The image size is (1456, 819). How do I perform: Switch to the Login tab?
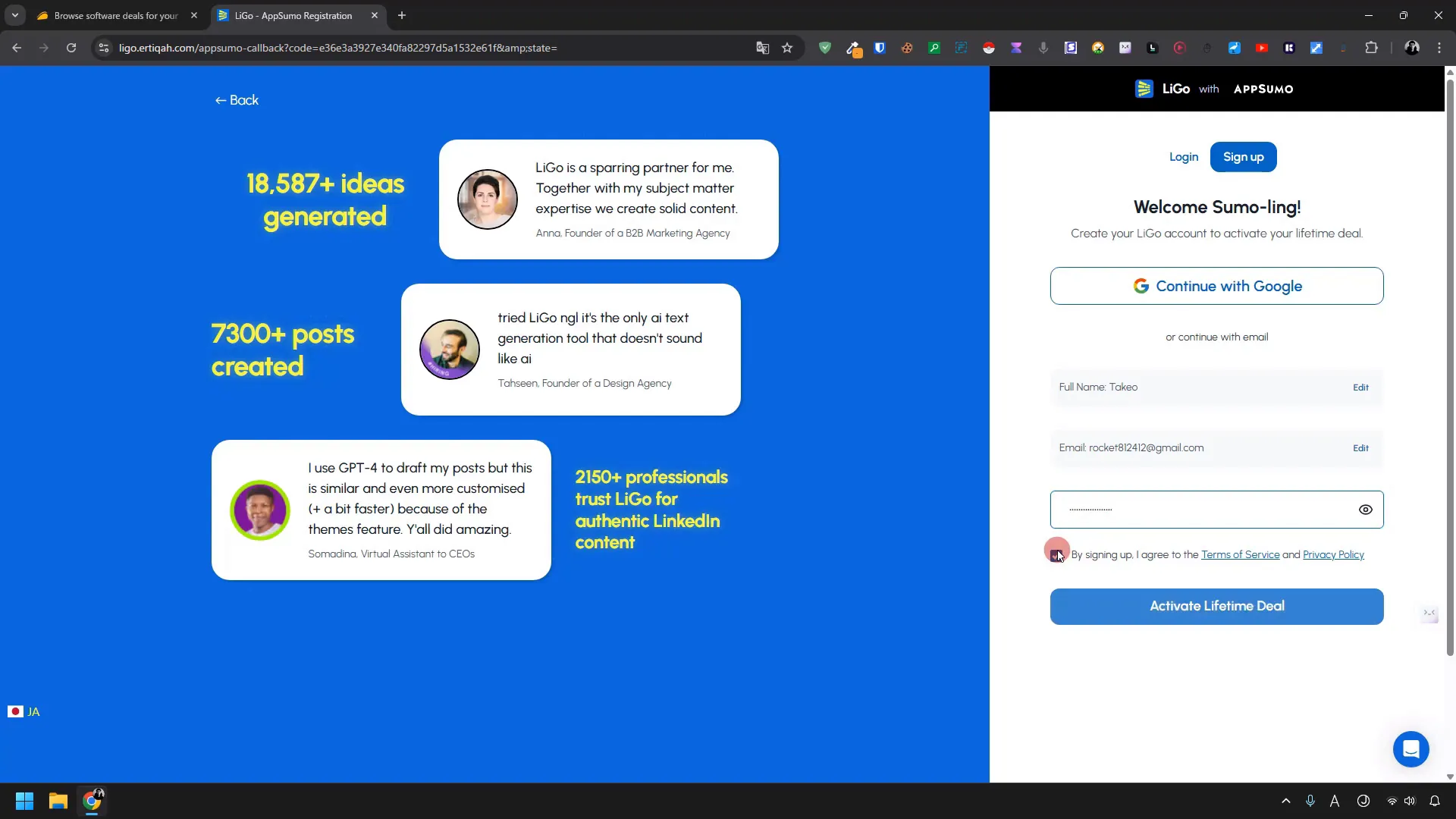coord(1183,157)
